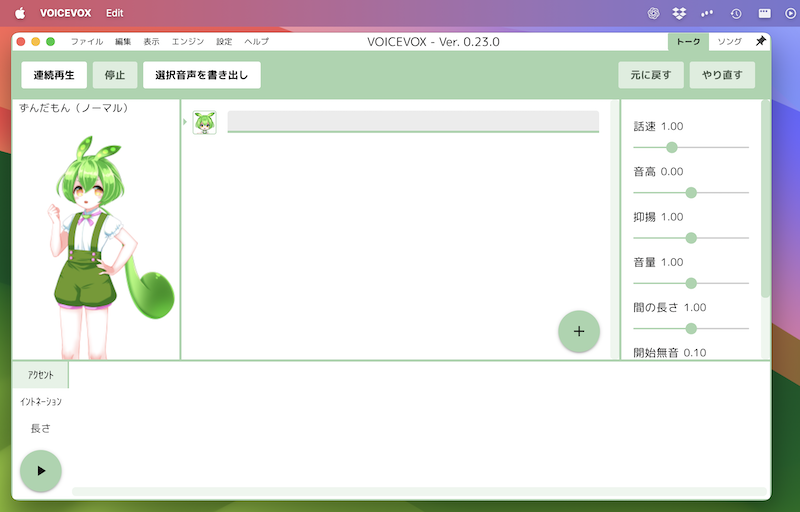800x512 pixels.
Task: Open the 編集 menu
Action: 123,42
